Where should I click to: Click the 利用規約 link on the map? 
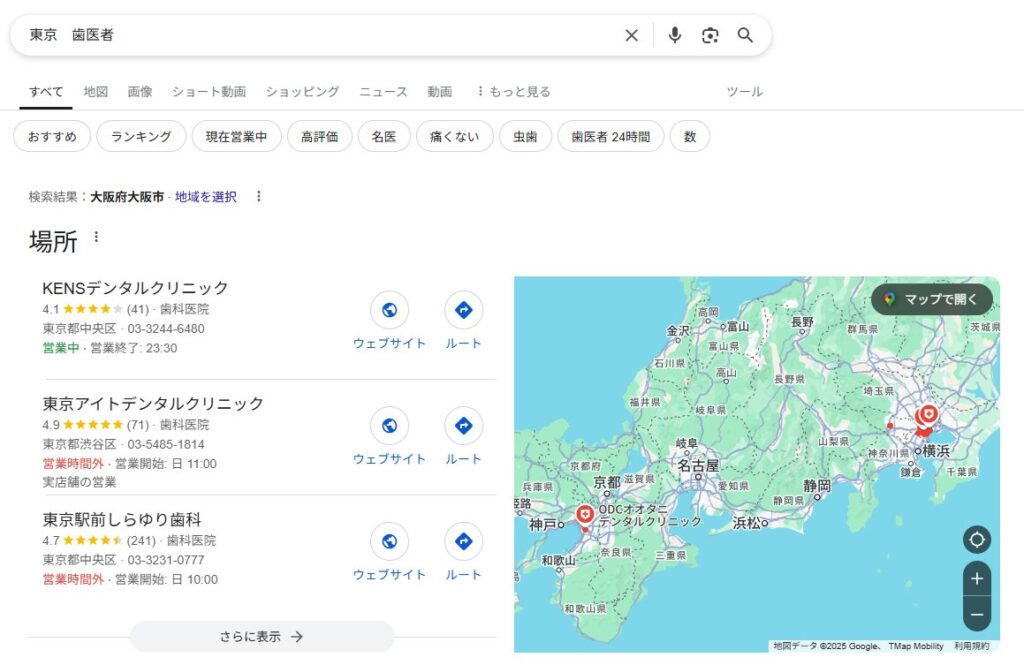tap(972, 646)
